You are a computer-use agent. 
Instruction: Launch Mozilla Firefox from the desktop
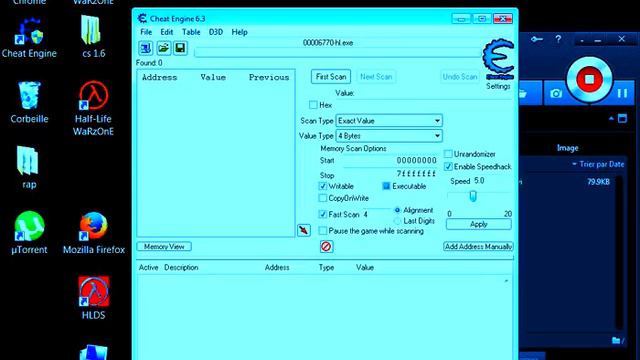[x=93, y=233]
